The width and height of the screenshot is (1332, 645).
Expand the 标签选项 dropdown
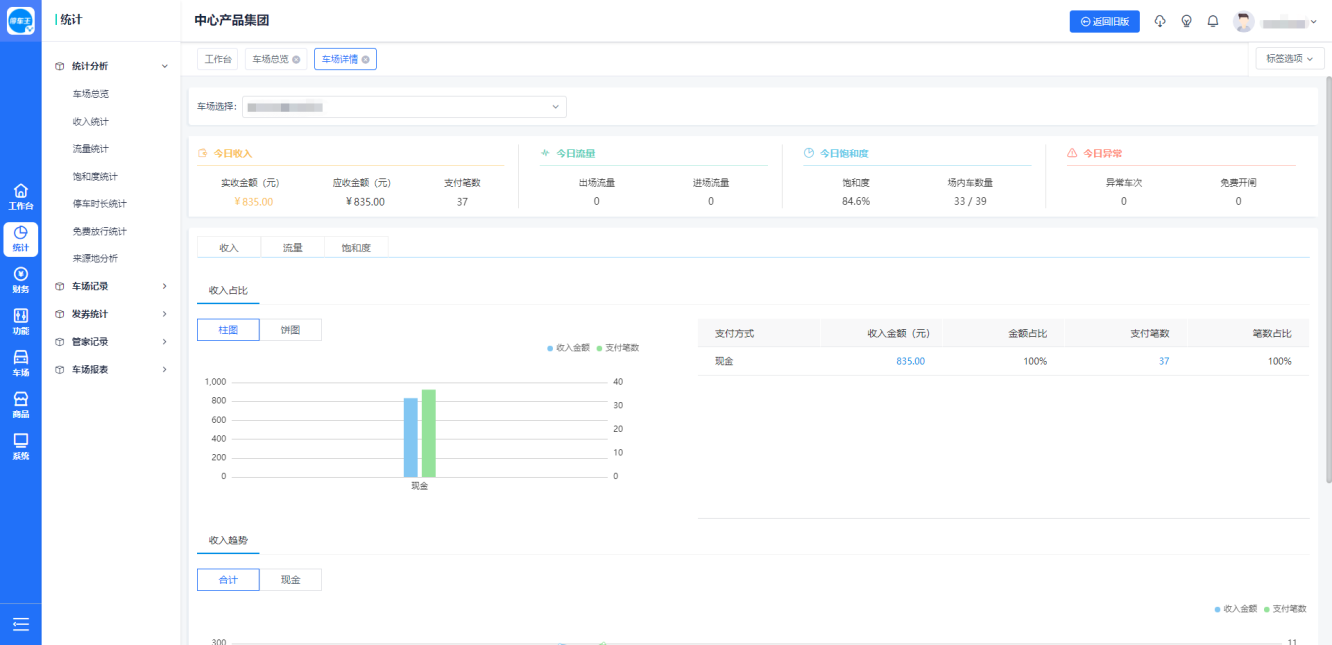[x=1289, y=59]
